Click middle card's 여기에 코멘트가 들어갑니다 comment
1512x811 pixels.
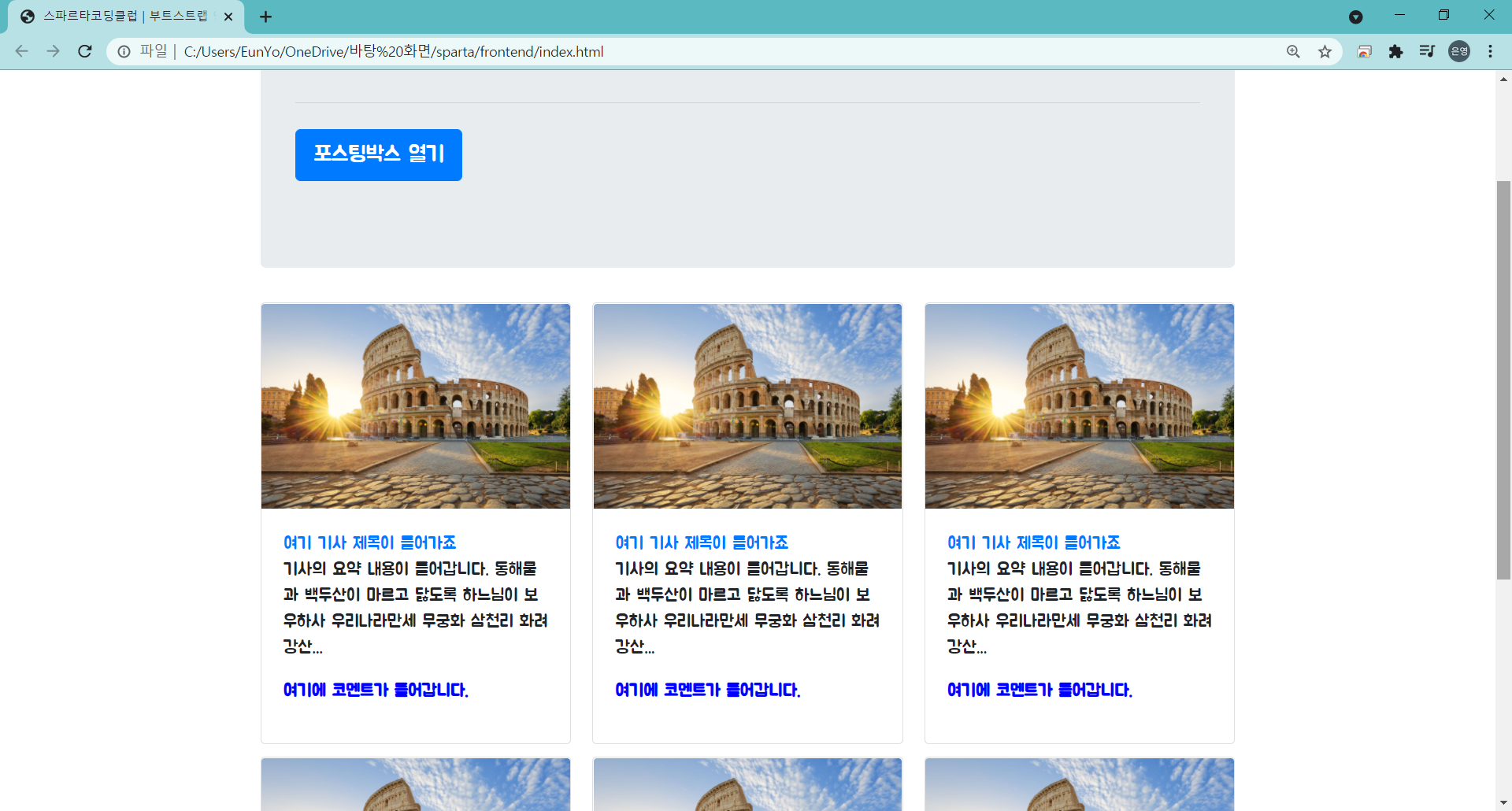(x=708, y=690)
